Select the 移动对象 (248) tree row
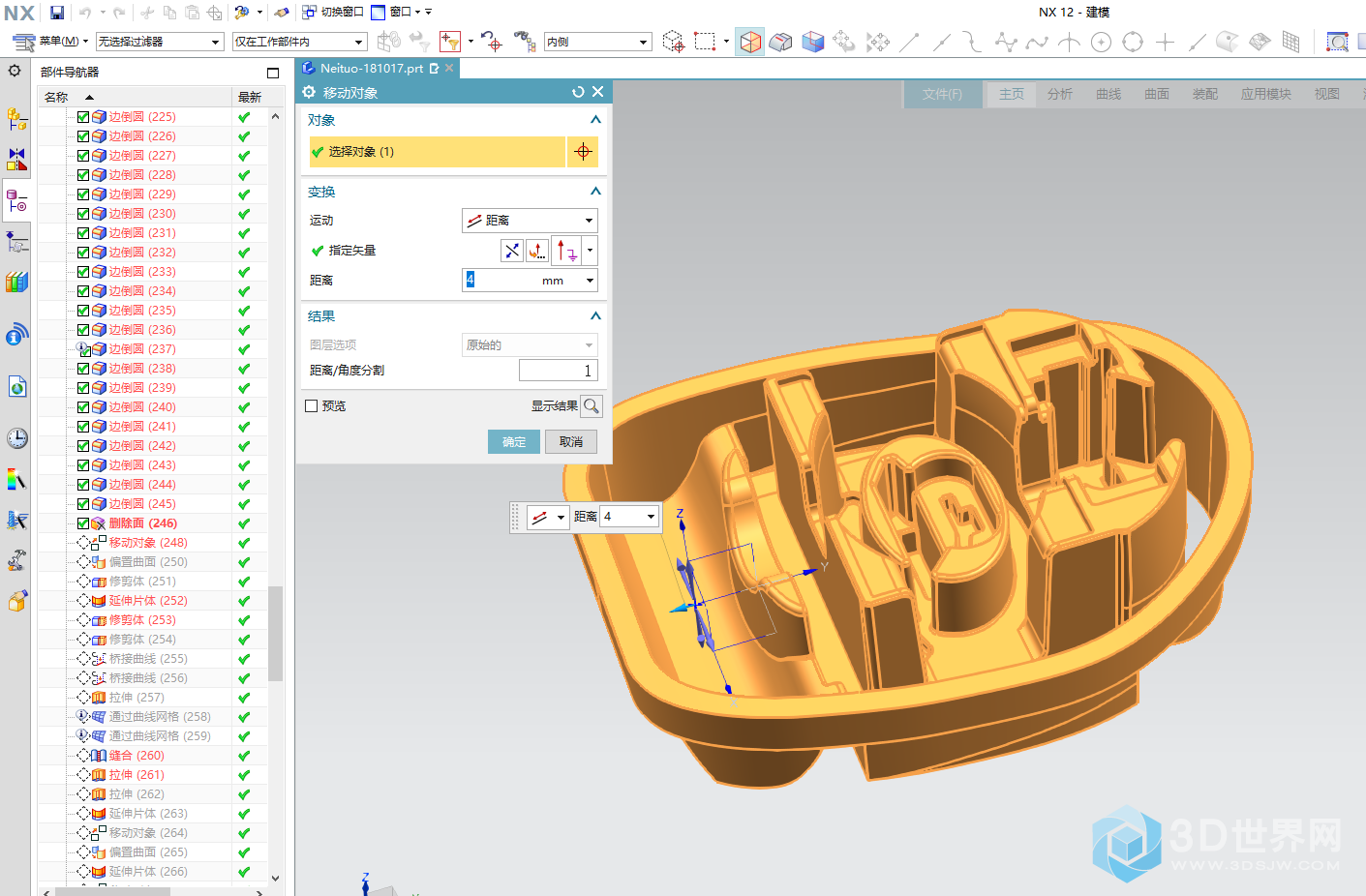Viewport: 1366px width, 896px height. (x=148, y=543)
